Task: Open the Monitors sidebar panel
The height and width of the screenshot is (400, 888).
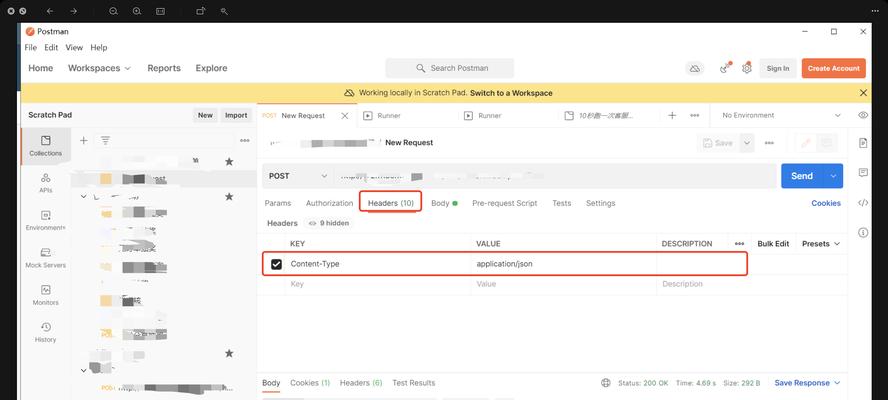Action: [x=46, y=295]
